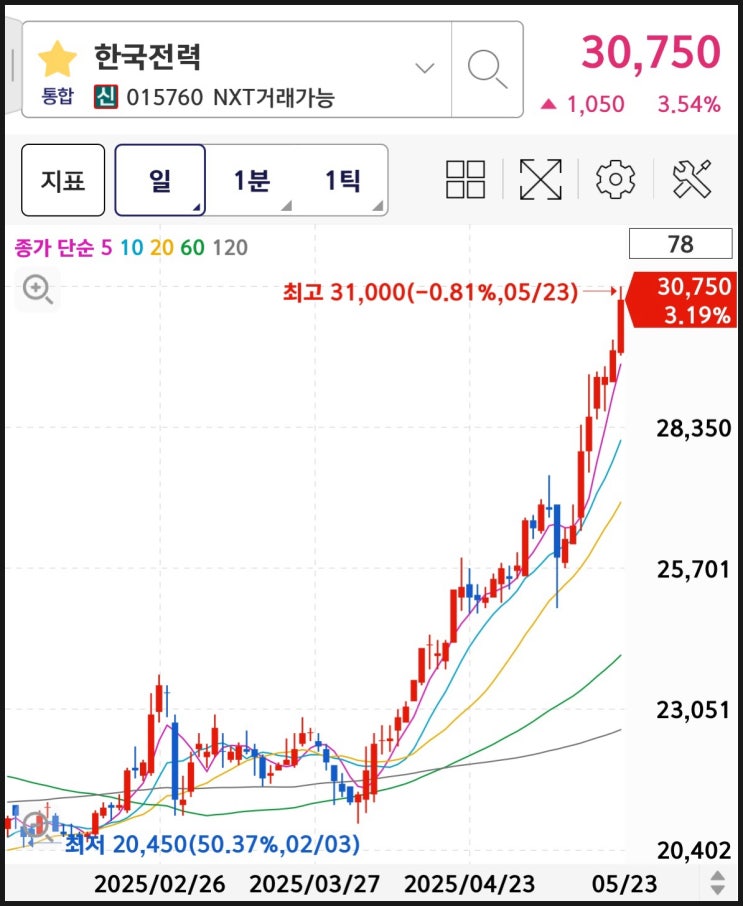The width and height of the screenshot is (743, 906).
Task: Click the 2025/03/27 date axis label
Action: [314, 884]
